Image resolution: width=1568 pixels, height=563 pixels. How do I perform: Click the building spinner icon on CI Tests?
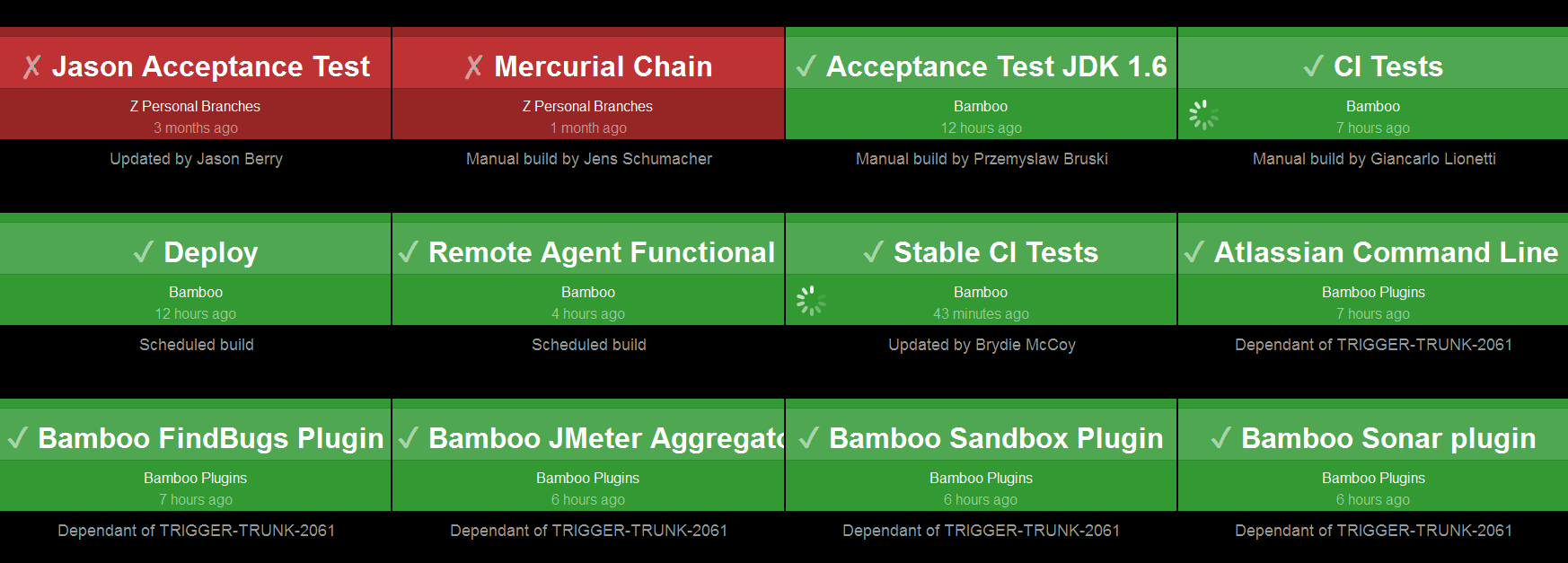point(1203,115)
